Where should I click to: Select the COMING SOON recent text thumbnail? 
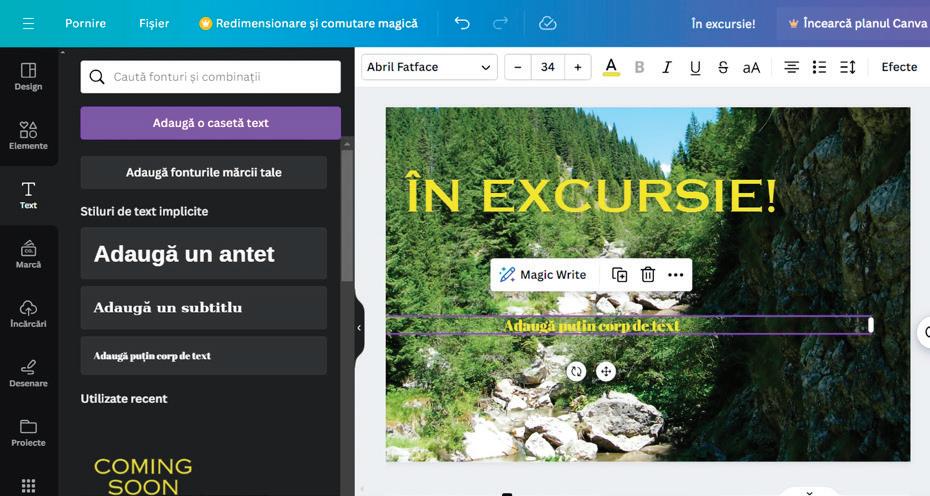[143, 476]
